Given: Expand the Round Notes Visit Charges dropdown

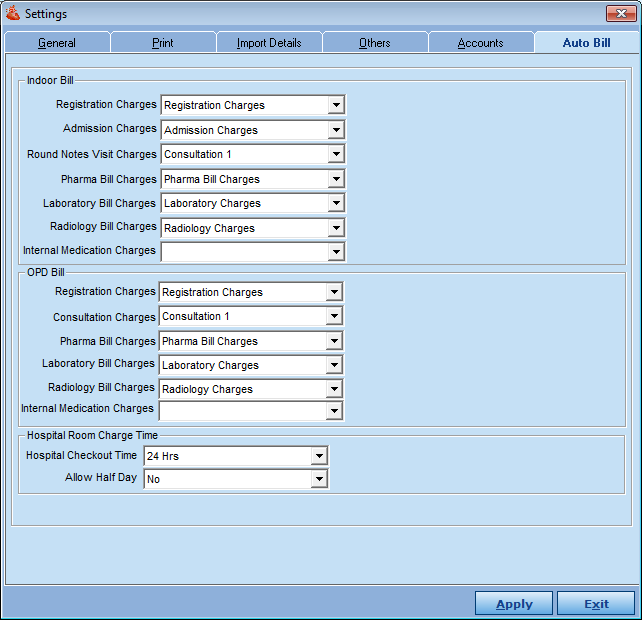Looking at the screenshot, I should (336, 154).
